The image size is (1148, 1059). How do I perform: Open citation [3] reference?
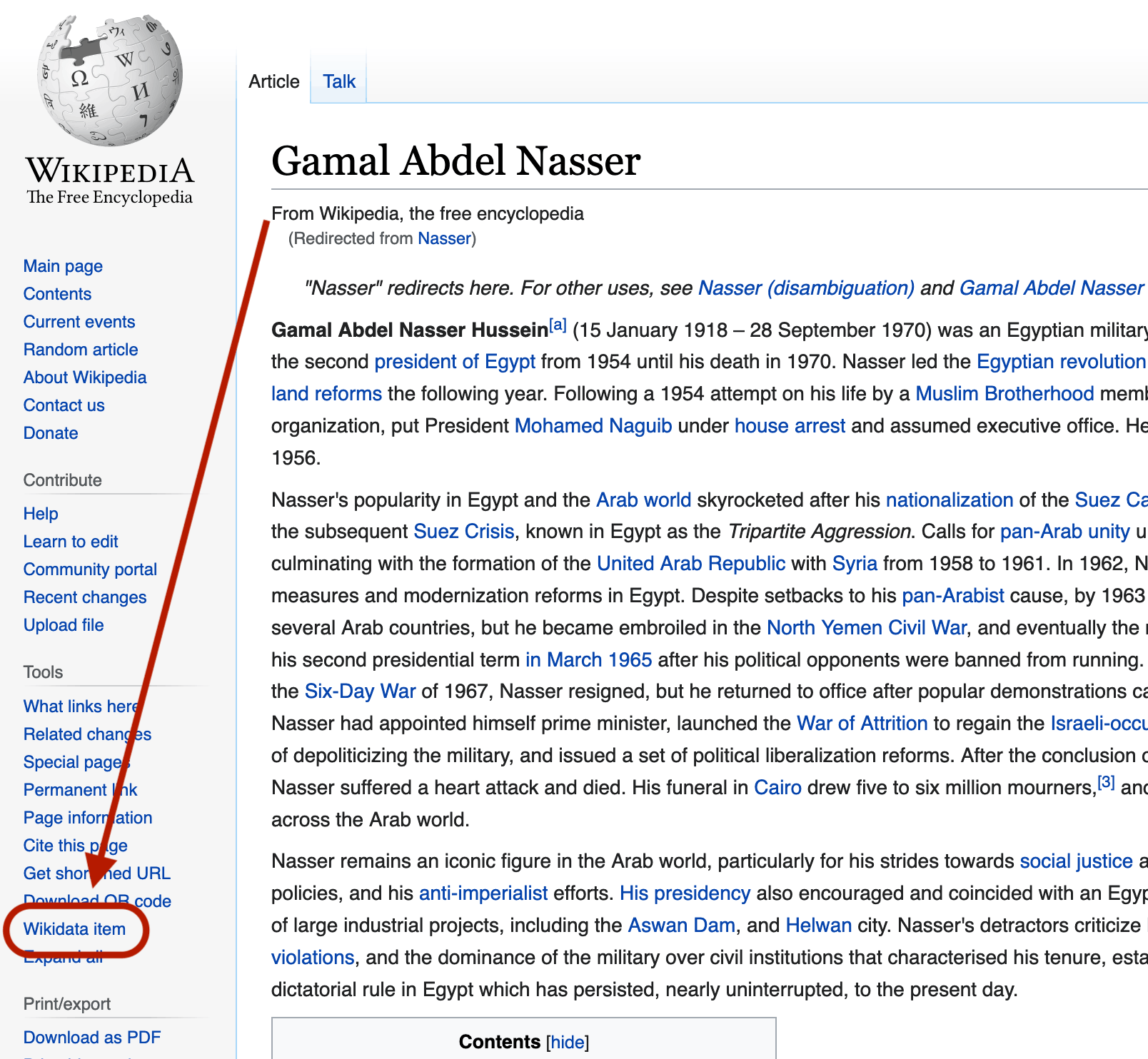[x=1106, y=782]
